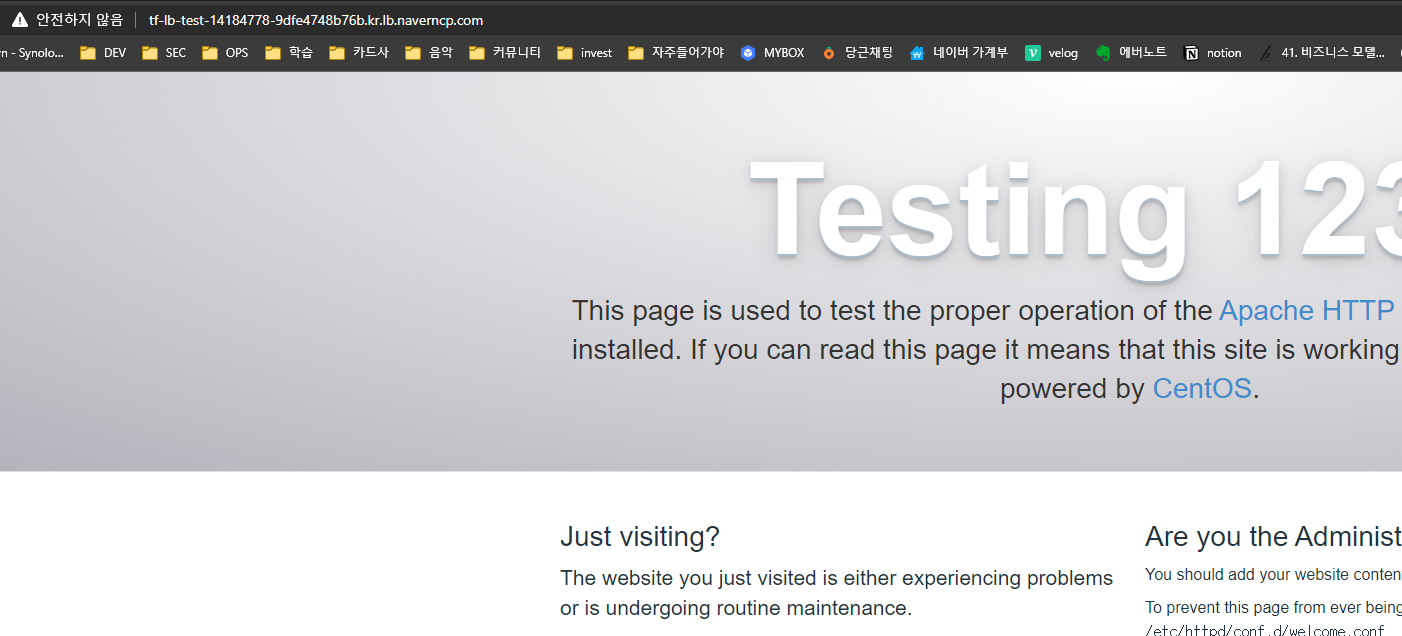Open the 음악 bookmark folder

click(x=429, y=53)
